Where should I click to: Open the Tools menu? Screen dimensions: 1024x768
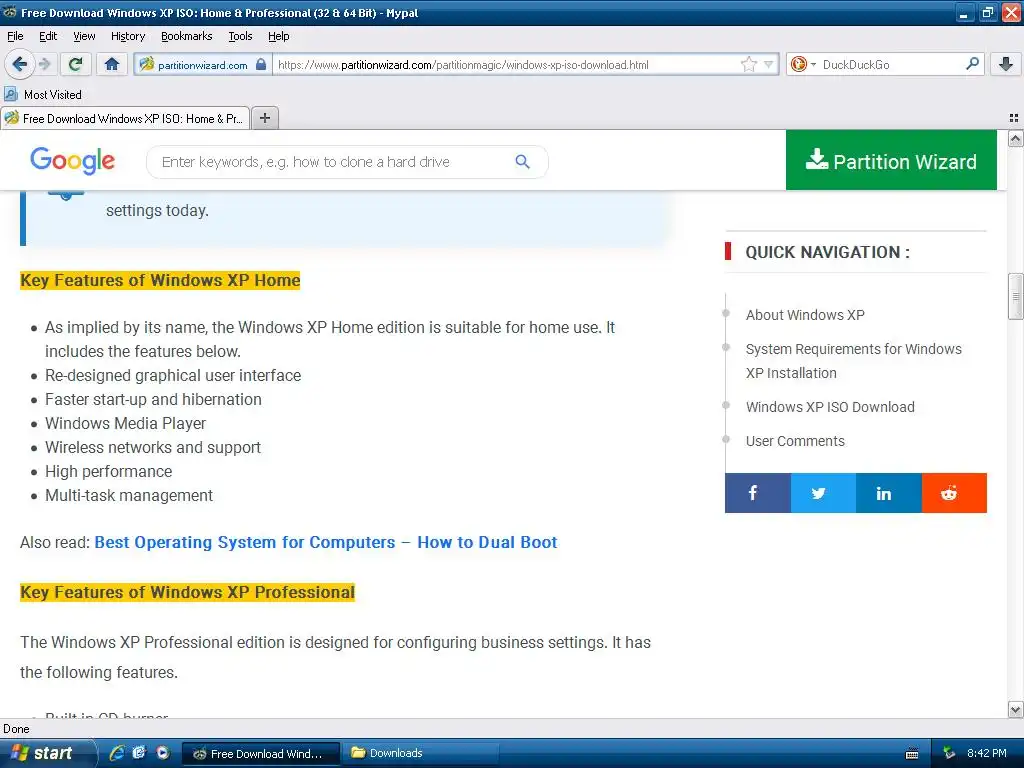240,36
